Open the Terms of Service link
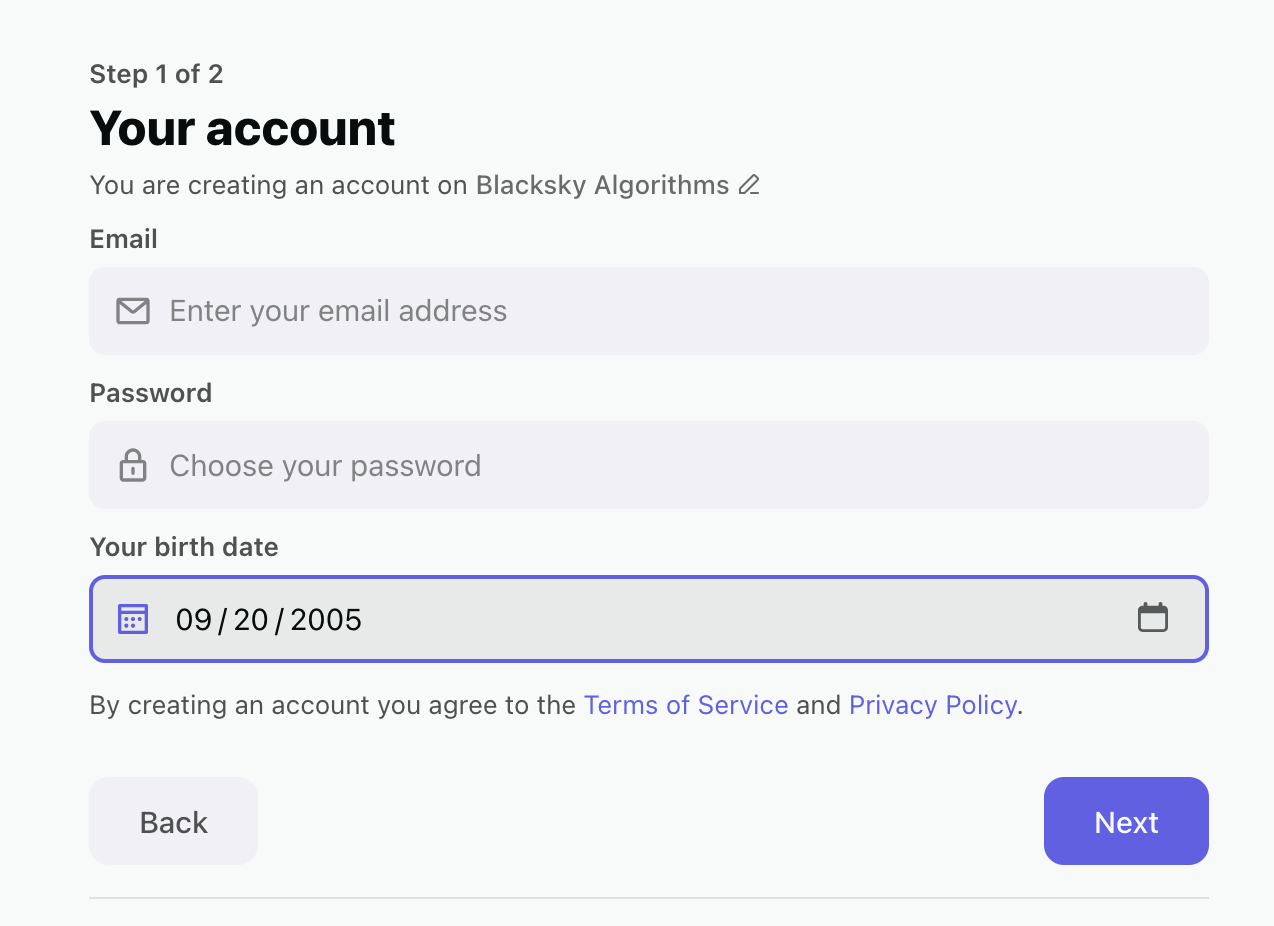Screen dimensions: 1274x926 (686, 705)
